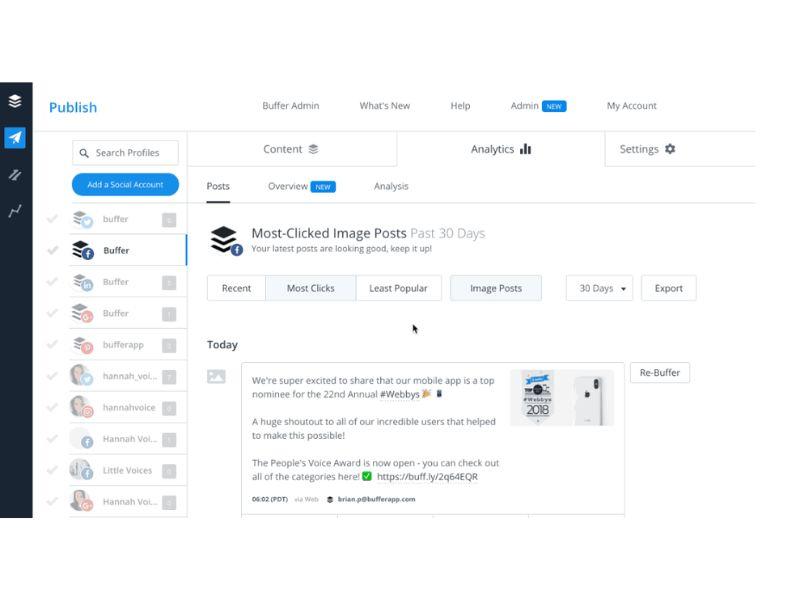Toggle the checkmark beside the selected Buffer Facebook profile
This screenshot has height=600, width=800.
[x=52, y=250]
